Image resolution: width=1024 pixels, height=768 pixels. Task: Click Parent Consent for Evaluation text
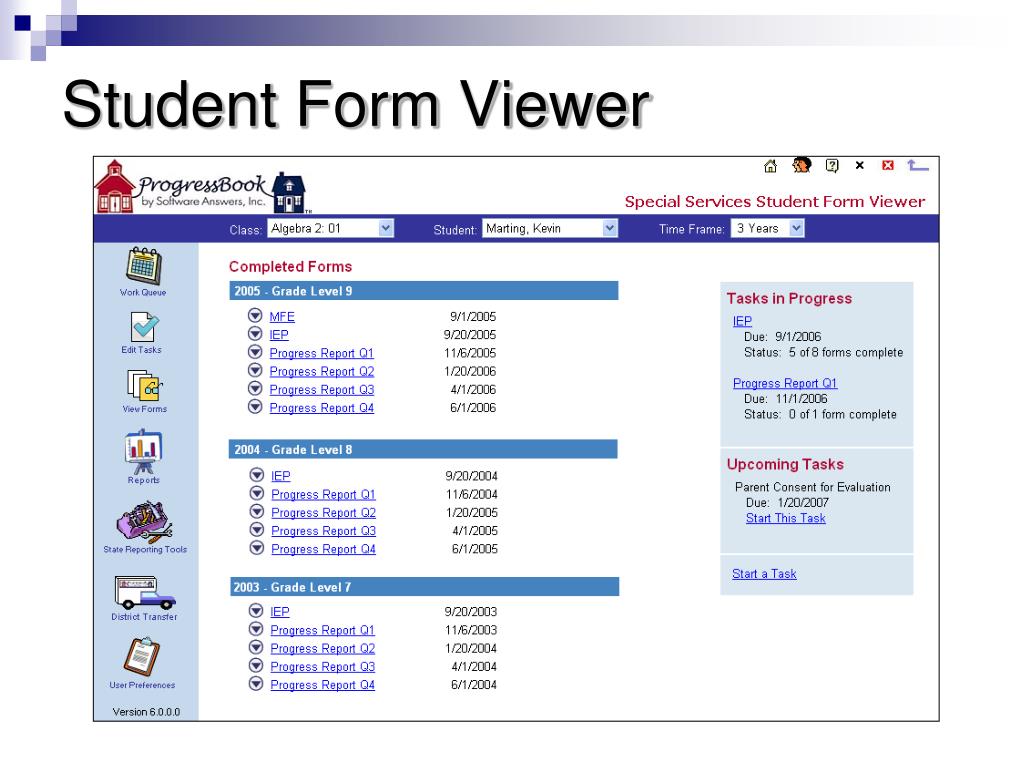click(x=812, y=487)
